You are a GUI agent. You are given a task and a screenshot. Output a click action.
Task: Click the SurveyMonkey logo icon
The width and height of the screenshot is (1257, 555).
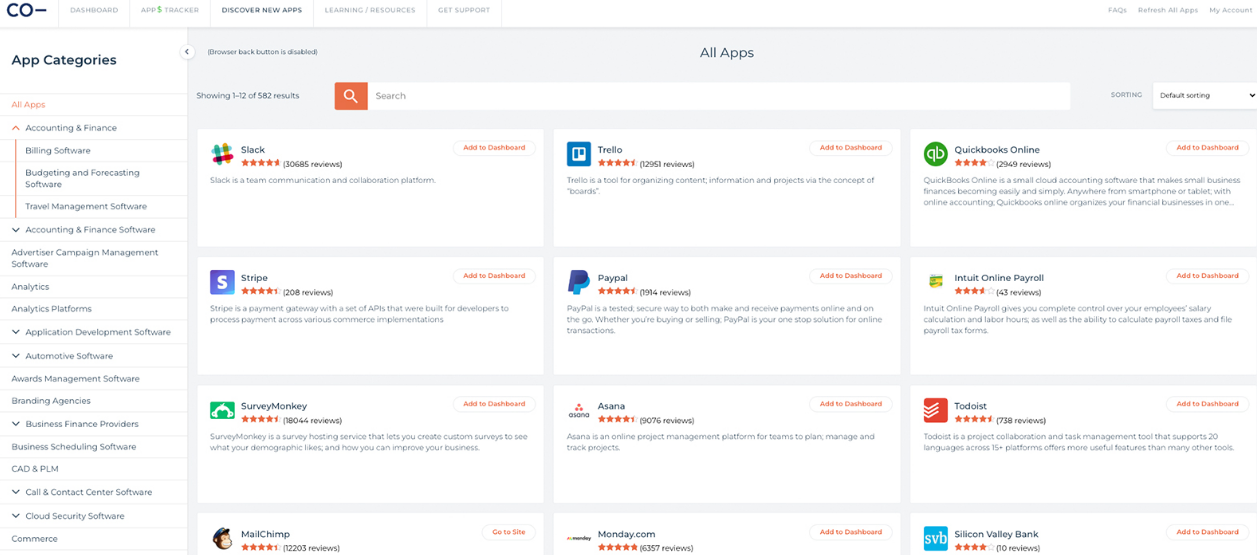click(222, 410)
